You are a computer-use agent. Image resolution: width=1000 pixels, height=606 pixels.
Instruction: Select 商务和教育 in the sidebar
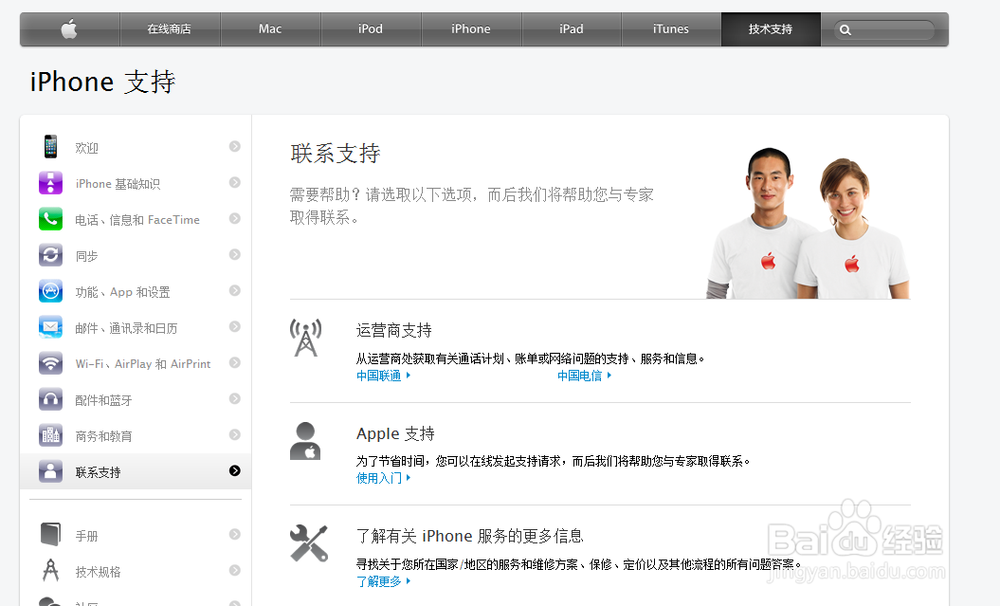pyautogui.click(x=103, y=436)
